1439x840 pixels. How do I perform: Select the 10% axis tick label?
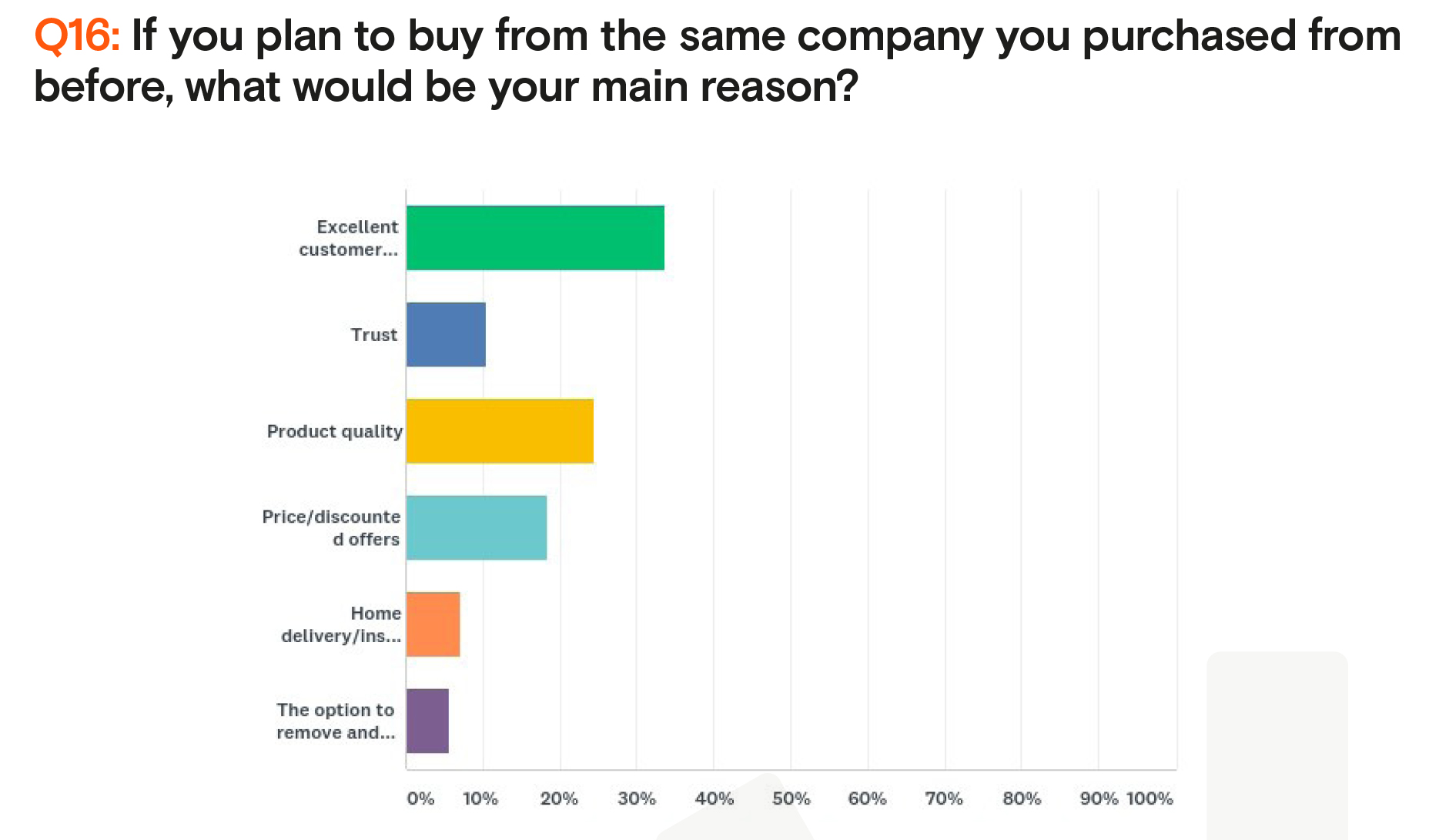click(x=480, y=798)
